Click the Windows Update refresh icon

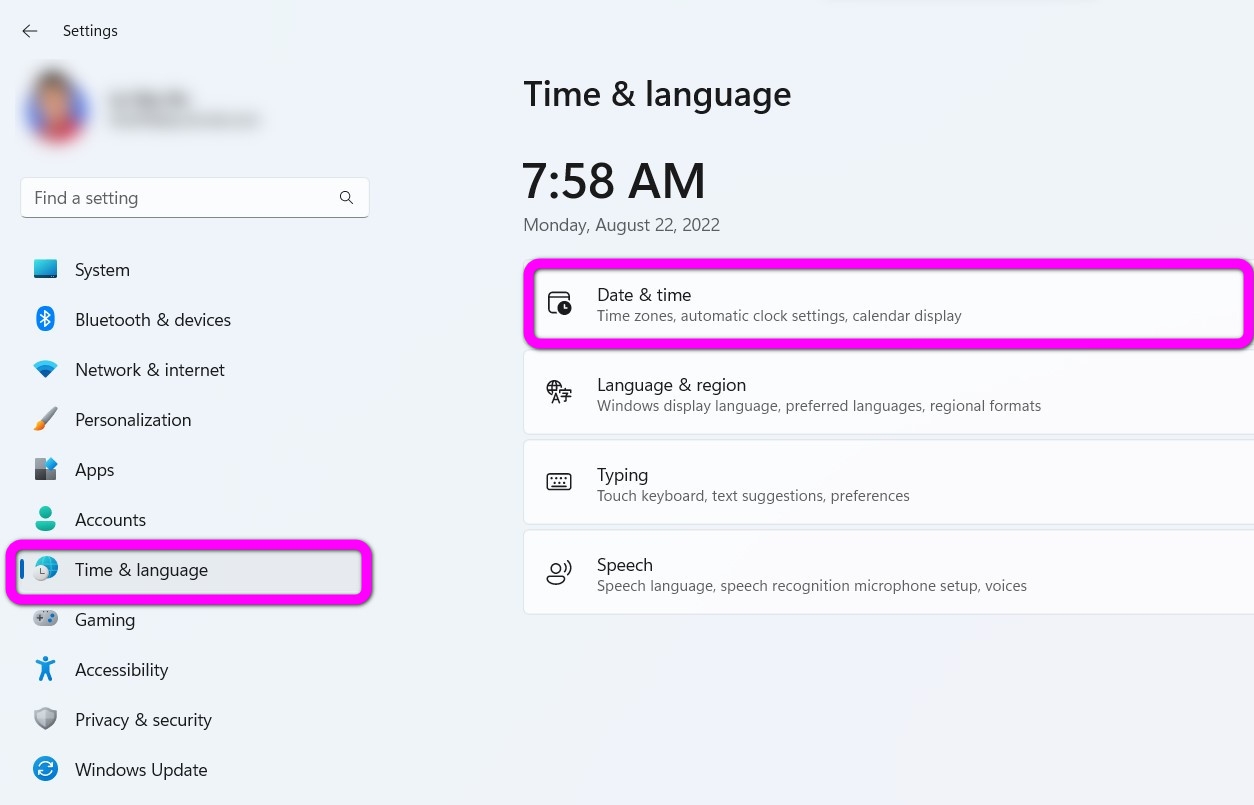click(x=45, y=769)
